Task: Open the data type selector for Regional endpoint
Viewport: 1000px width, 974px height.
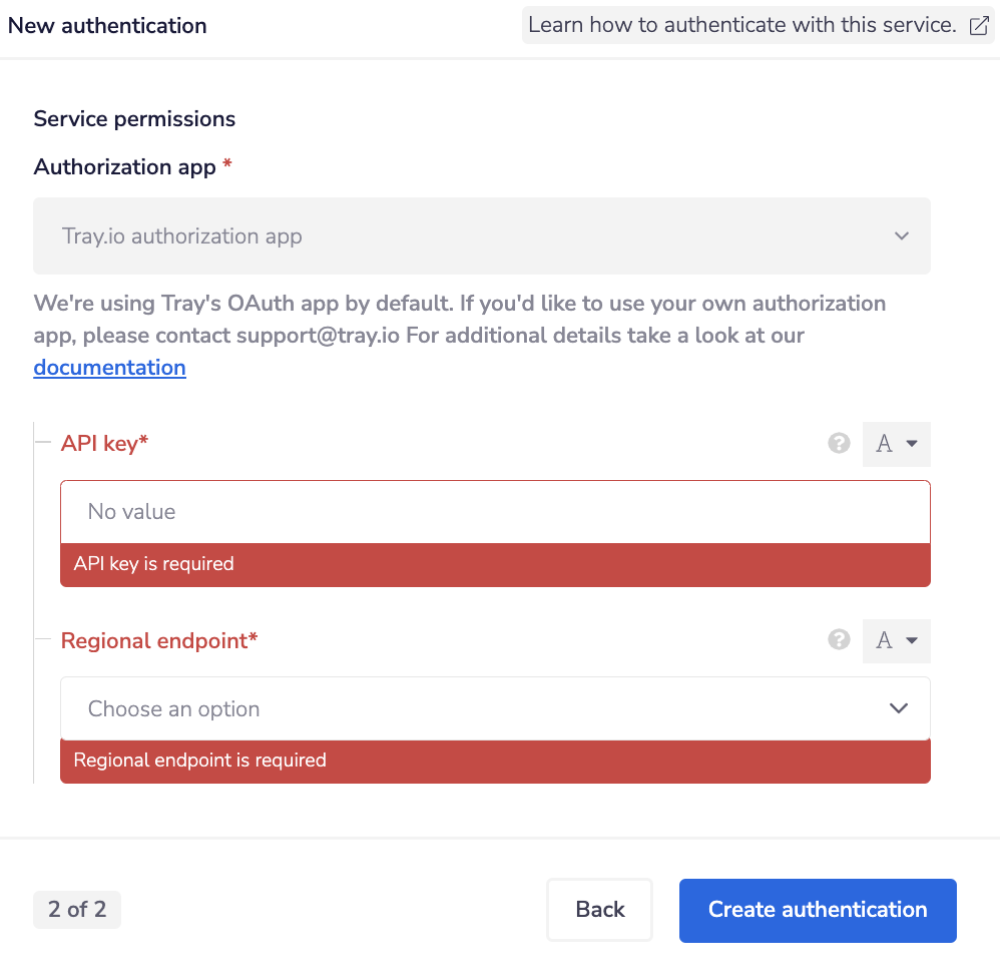Action: tap(896, 640)
